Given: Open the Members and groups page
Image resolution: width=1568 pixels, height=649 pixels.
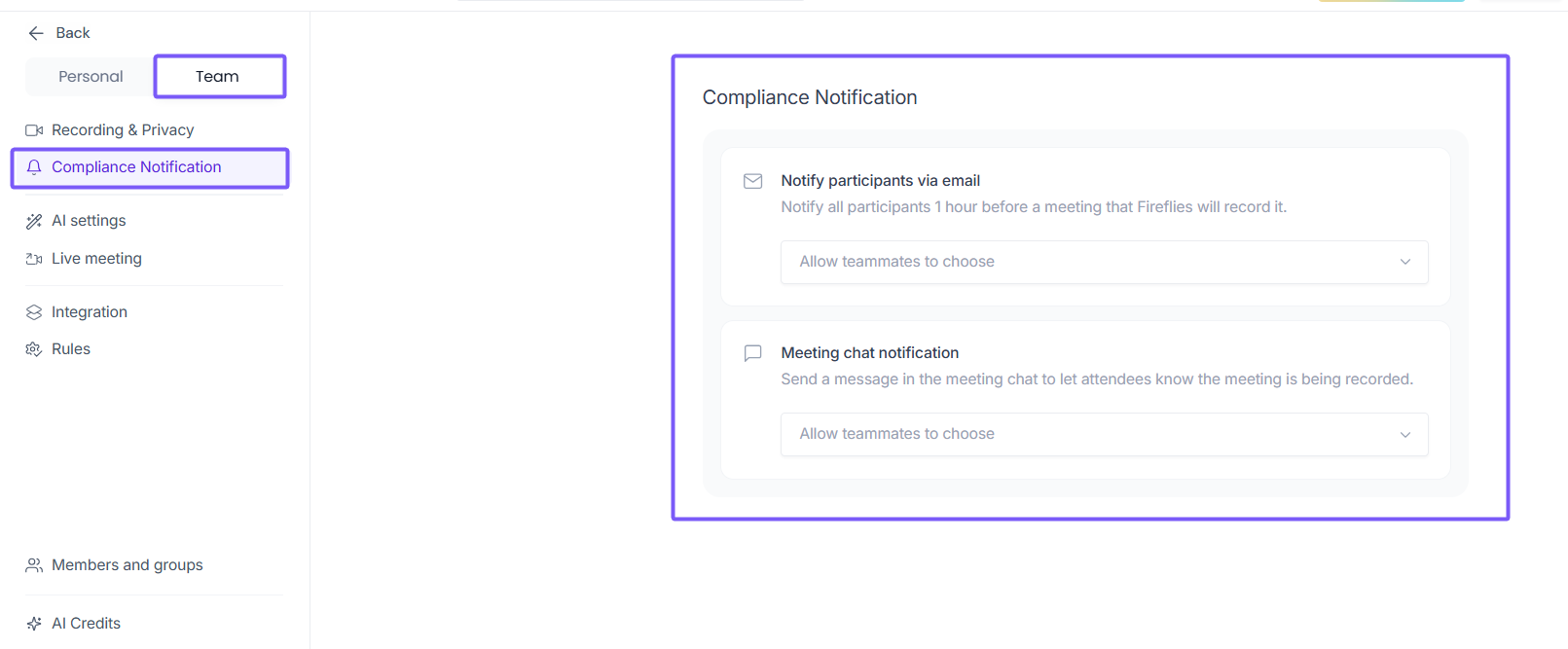Looking at the screenshot, I should click(127, 565).
